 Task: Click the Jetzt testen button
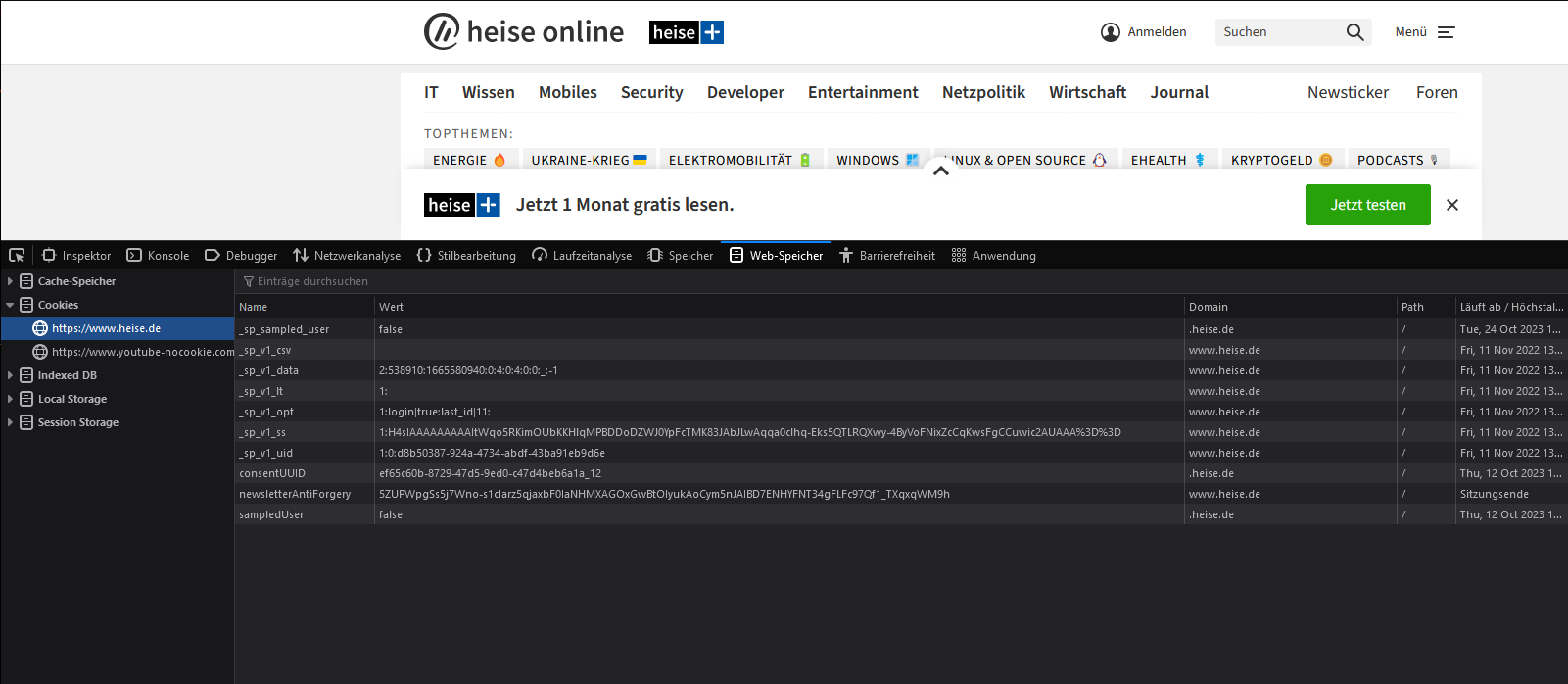[x=1367, y=205]
